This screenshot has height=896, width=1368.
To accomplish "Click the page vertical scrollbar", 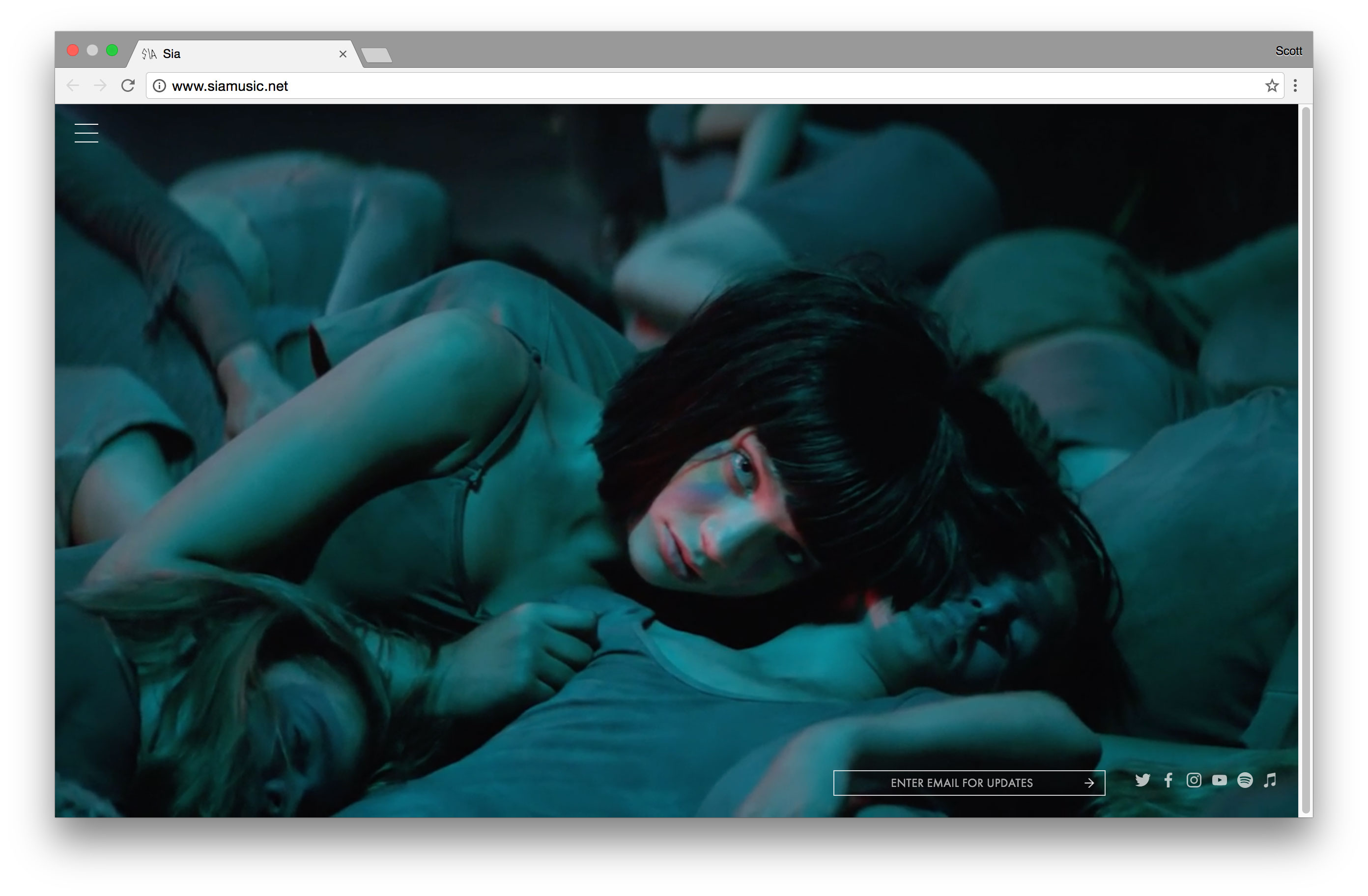I will click(x=1305, y=460).
